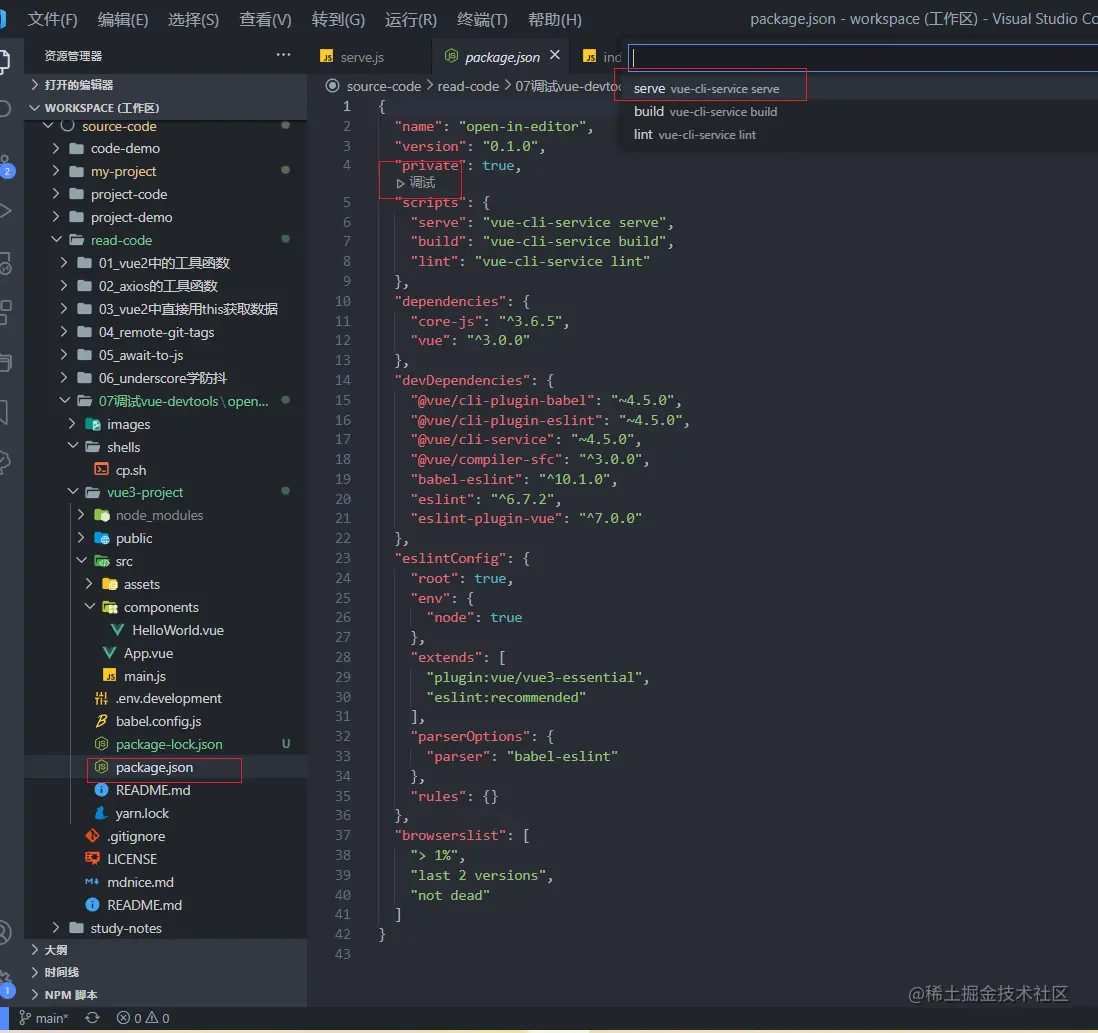Open the Run and Debug activity icon
Image resolution: width=1098 pixels, height=1033 pixels.
pyautogui.click(x=4, y=210)
